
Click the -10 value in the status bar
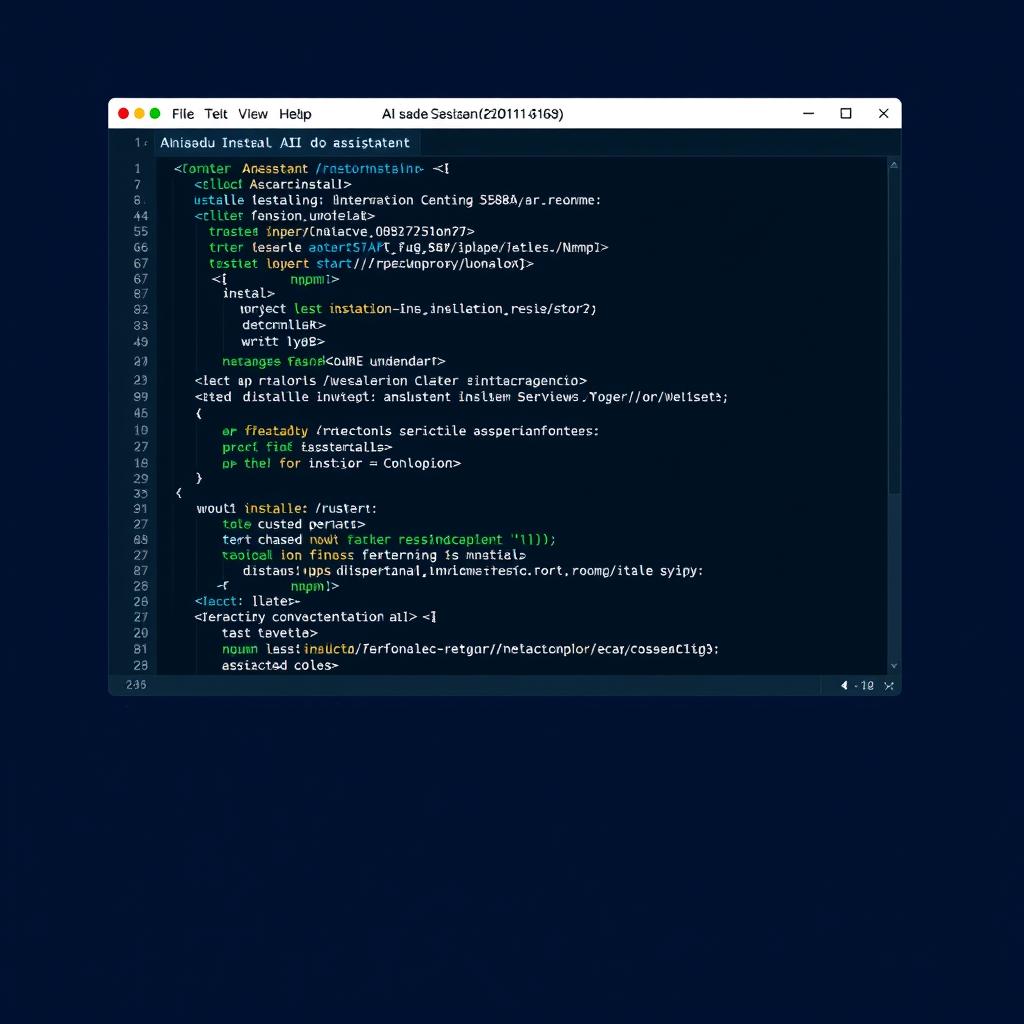[864, 685]
